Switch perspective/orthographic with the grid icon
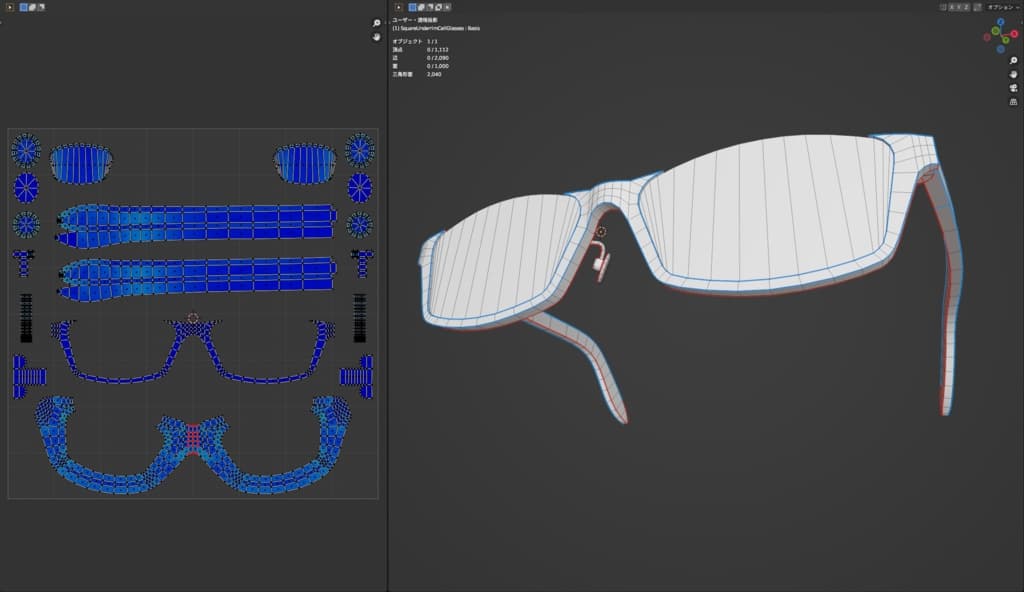 (1013, 101)
